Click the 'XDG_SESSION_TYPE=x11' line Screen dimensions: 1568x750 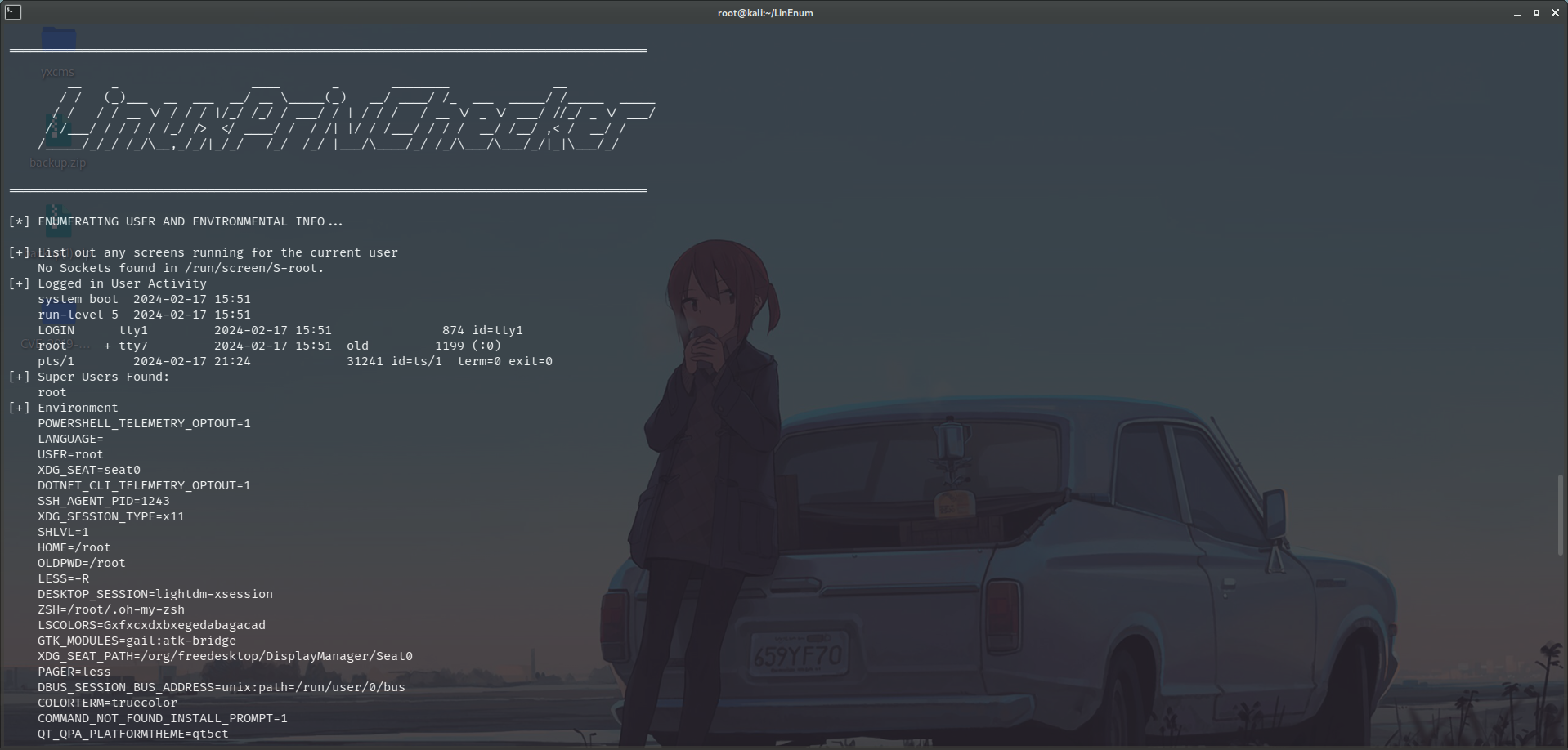coord(111,516)
